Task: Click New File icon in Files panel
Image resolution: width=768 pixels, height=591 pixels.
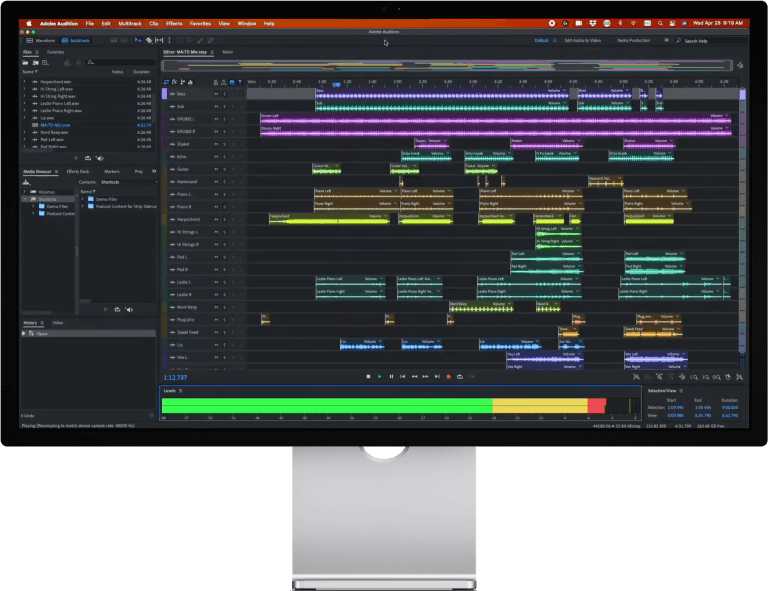Action: (46, 63)
